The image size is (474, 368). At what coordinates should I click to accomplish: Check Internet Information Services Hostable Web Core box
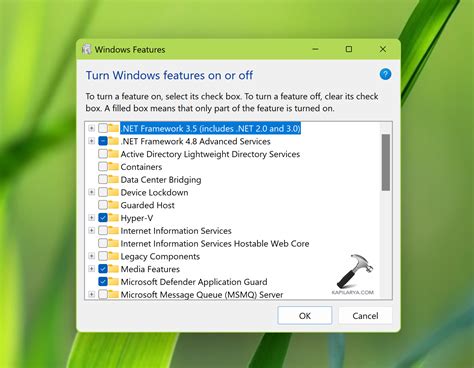pyautogui.click(x=103, y=243)
